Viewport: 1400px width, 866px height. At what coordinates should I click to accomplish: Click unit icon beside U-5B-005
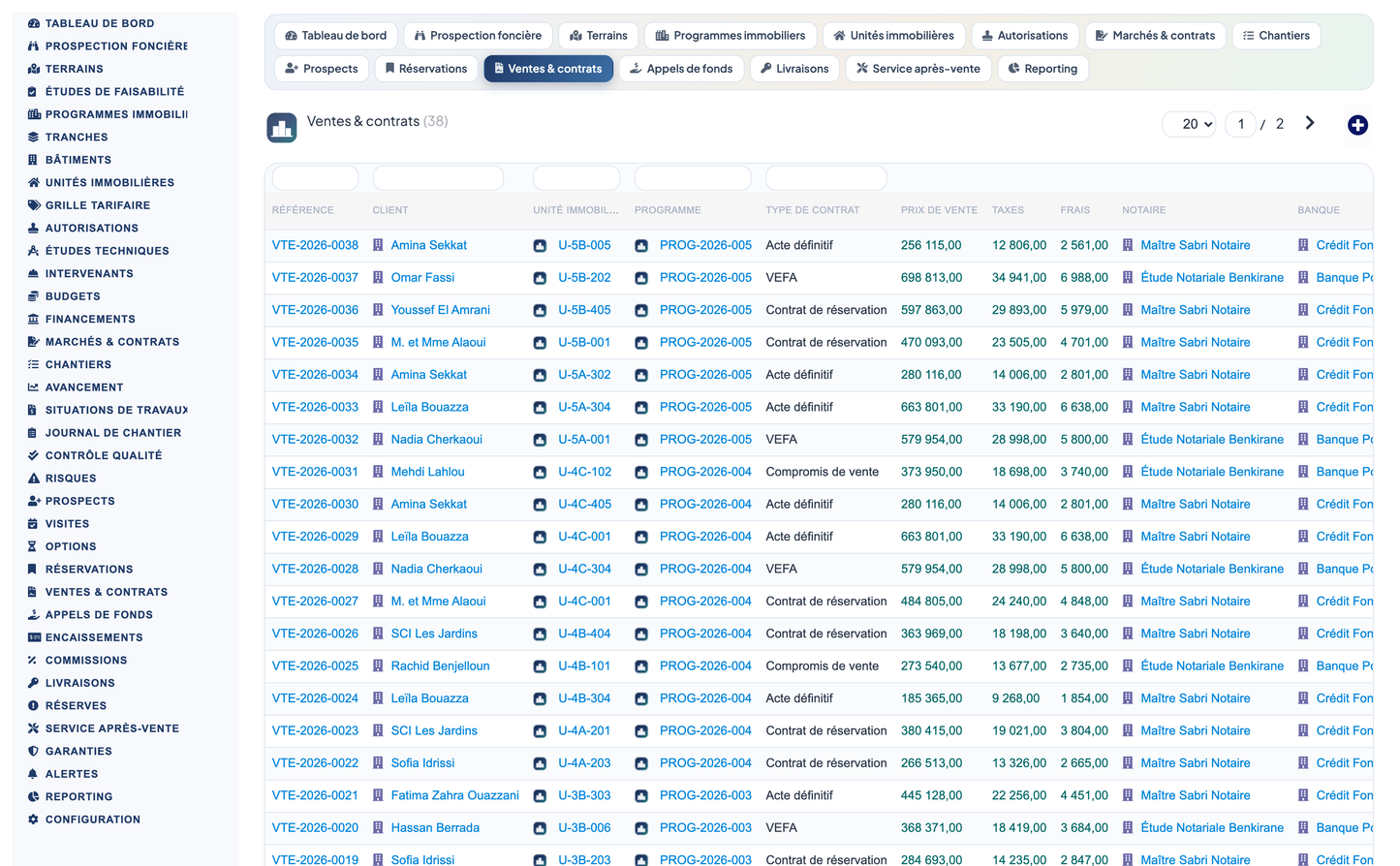pos(540,246)
